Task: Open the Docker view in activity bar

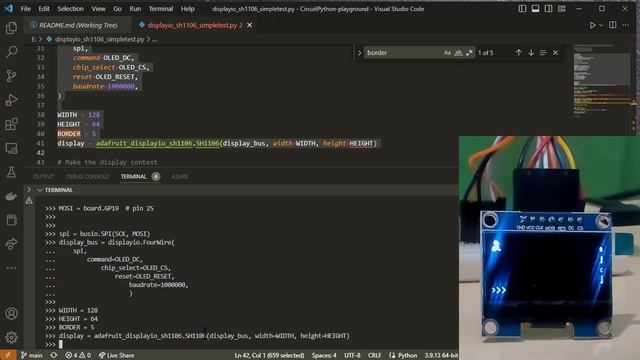Action: pos(11,196)
